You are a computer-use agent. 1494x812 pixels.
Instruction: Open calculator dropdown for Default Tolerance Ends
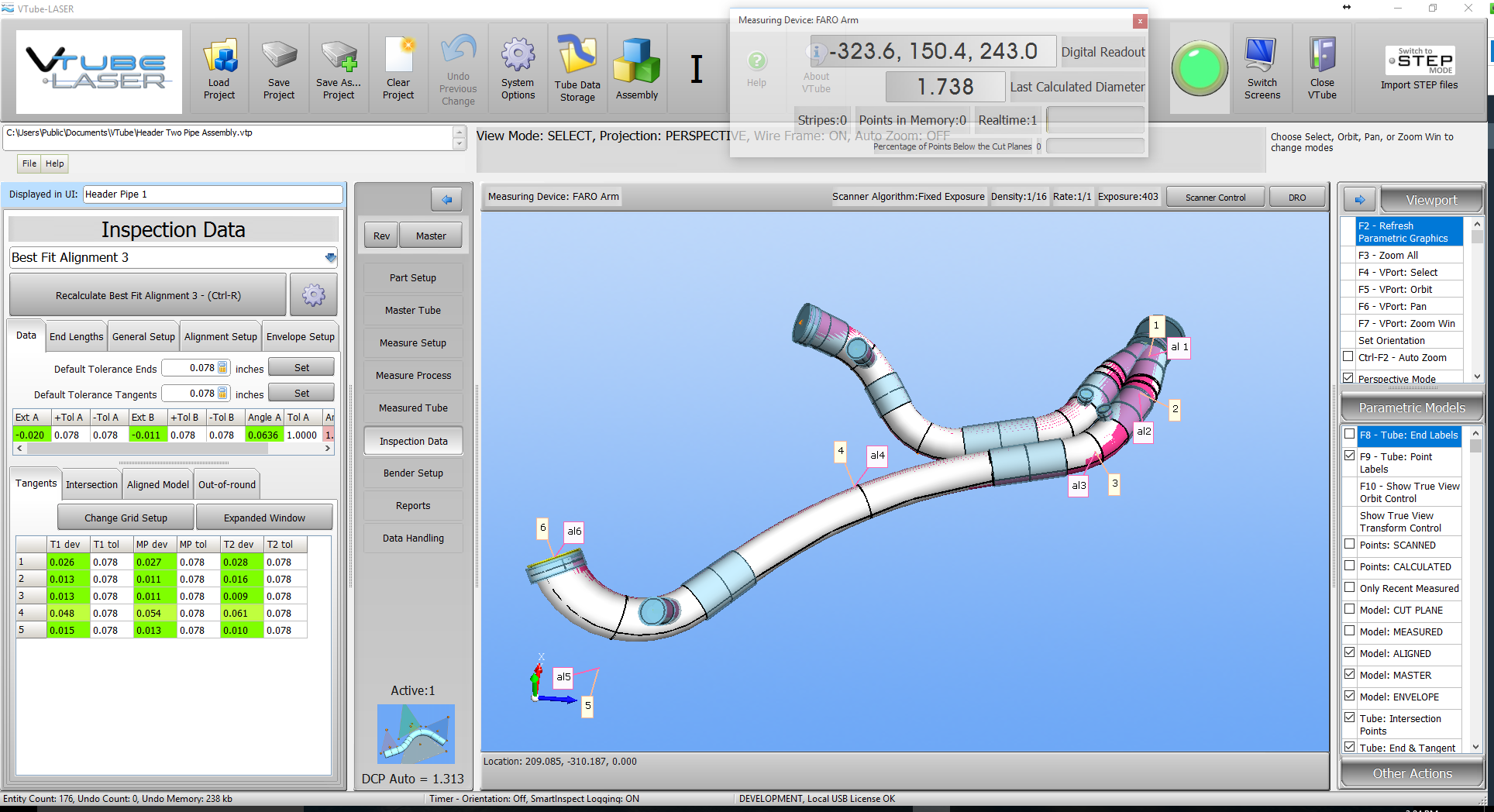pos(223,368)
